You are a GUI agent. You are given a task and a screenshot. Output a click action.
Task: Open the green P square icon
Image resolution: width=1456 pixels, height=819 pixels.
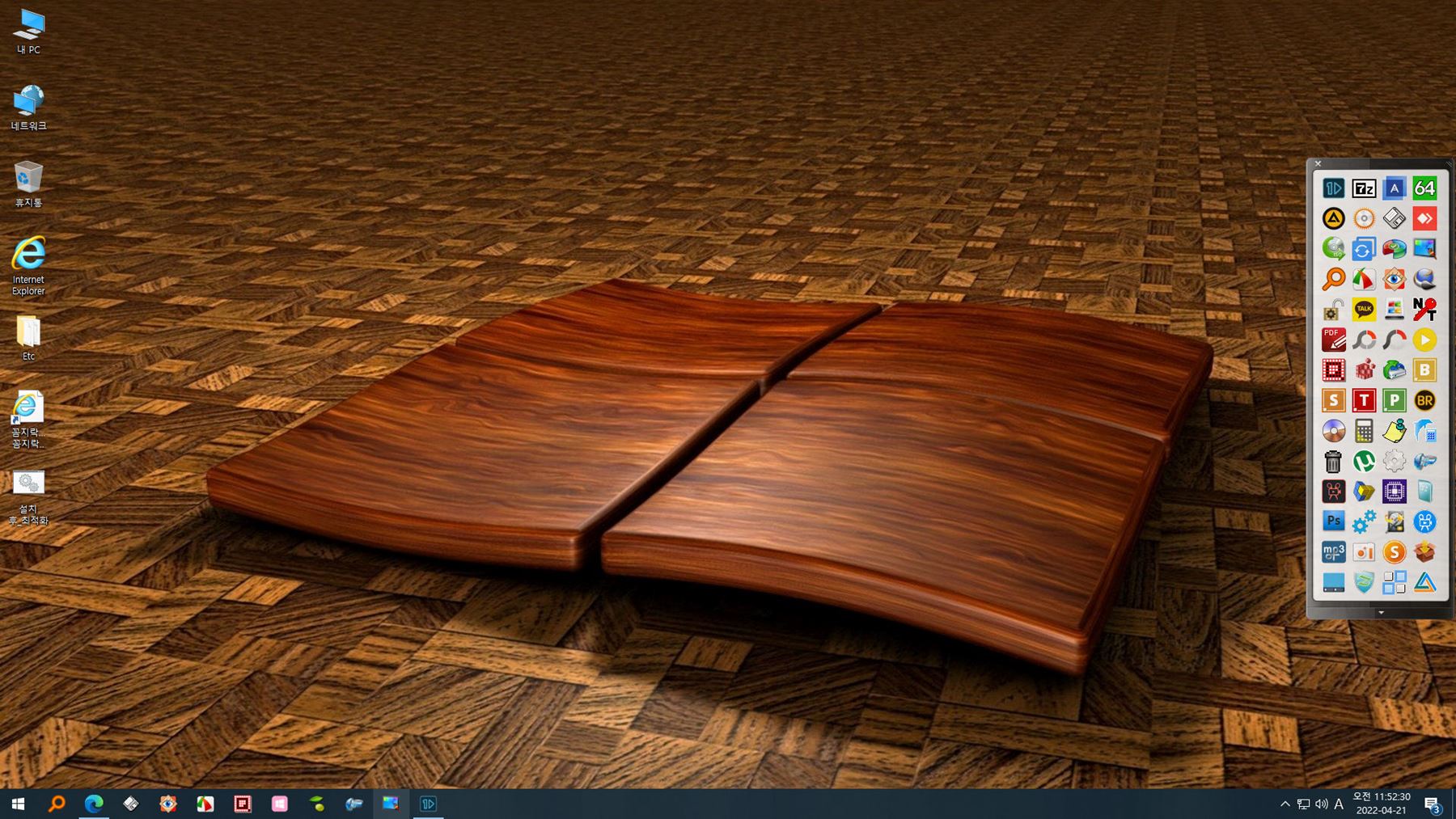click(1394, 400)
